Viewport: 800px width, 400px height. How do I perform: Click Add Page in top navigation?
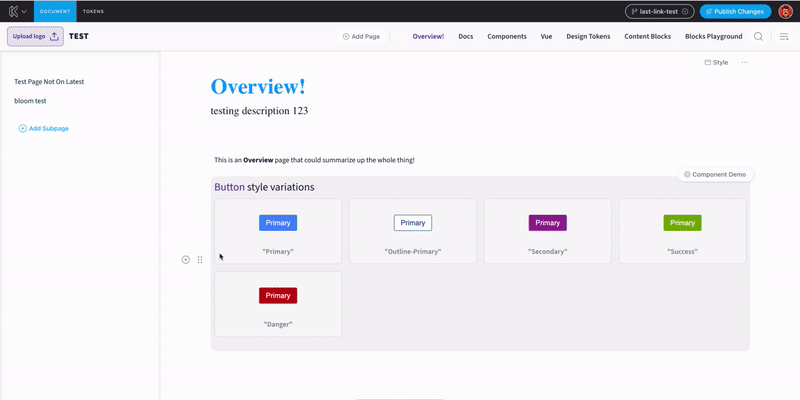click(361, 36)
